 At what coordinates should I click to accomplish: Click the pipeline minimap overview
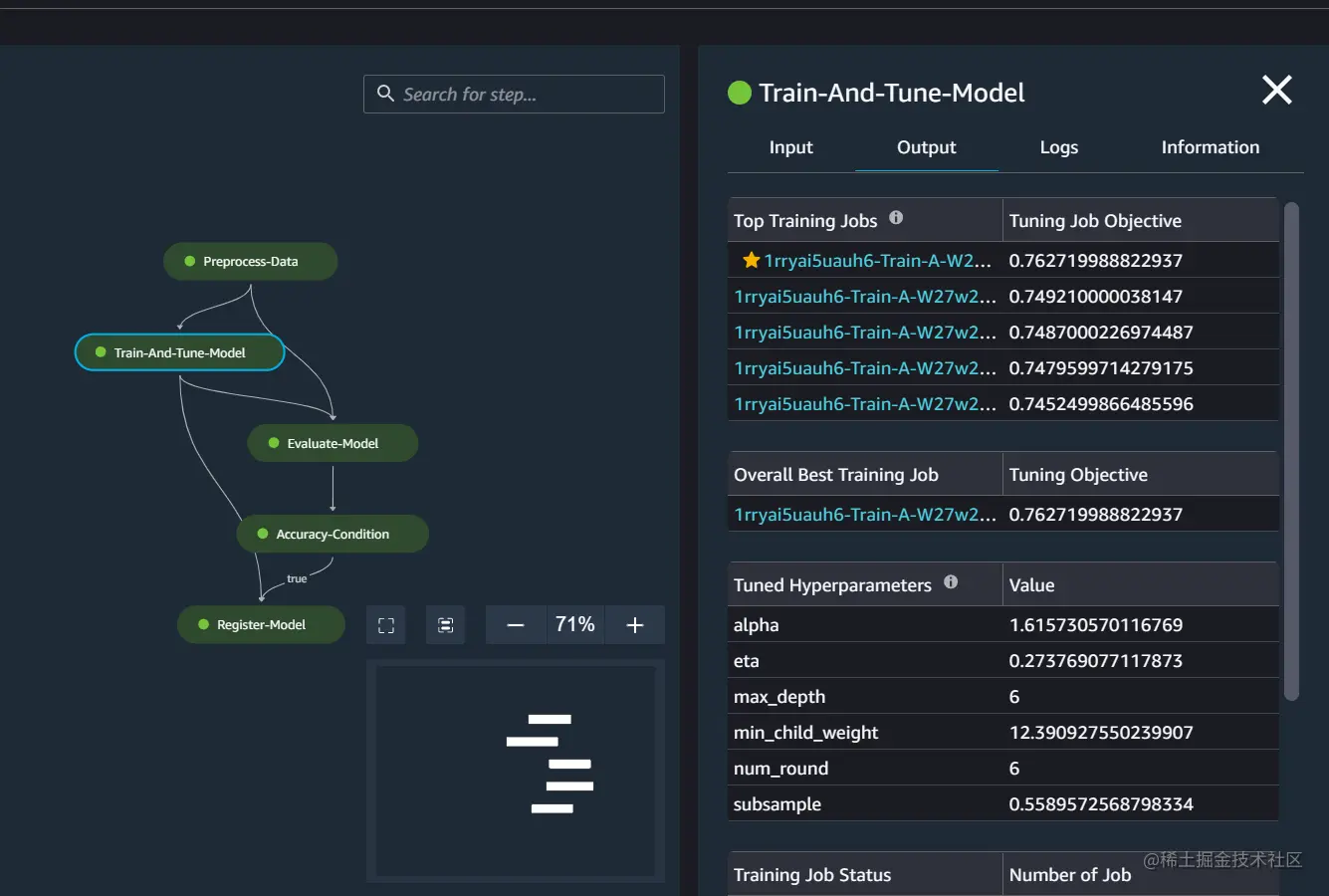pyautogui.click(x=516, y=772)
